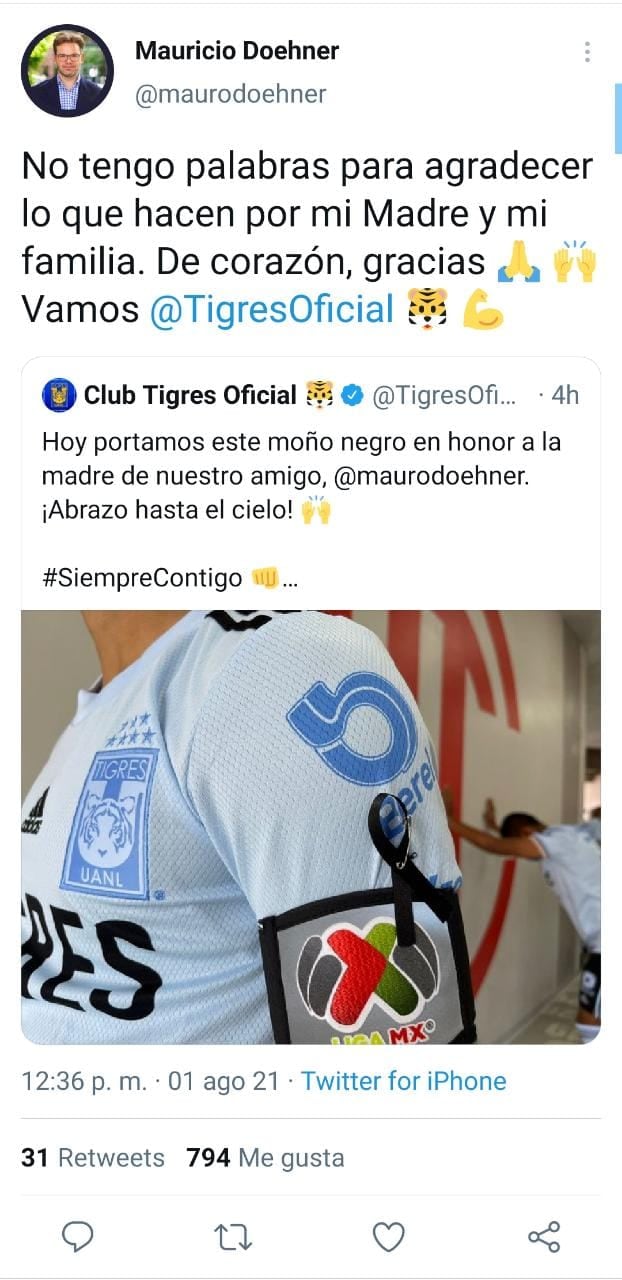Open the Tigres jersey photo

point(311,827)
